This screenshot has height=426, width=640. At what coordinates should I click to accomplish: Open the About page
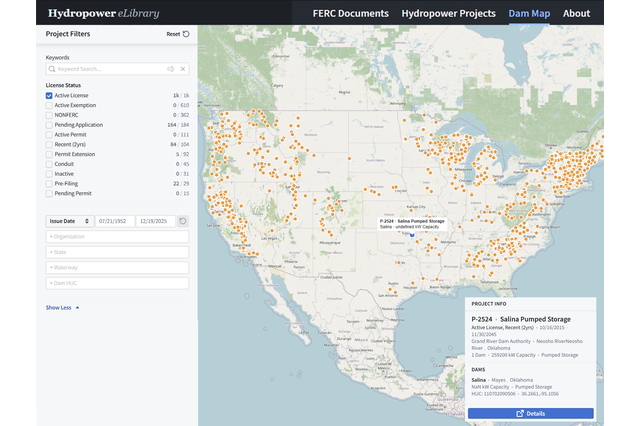pos(576,13)
